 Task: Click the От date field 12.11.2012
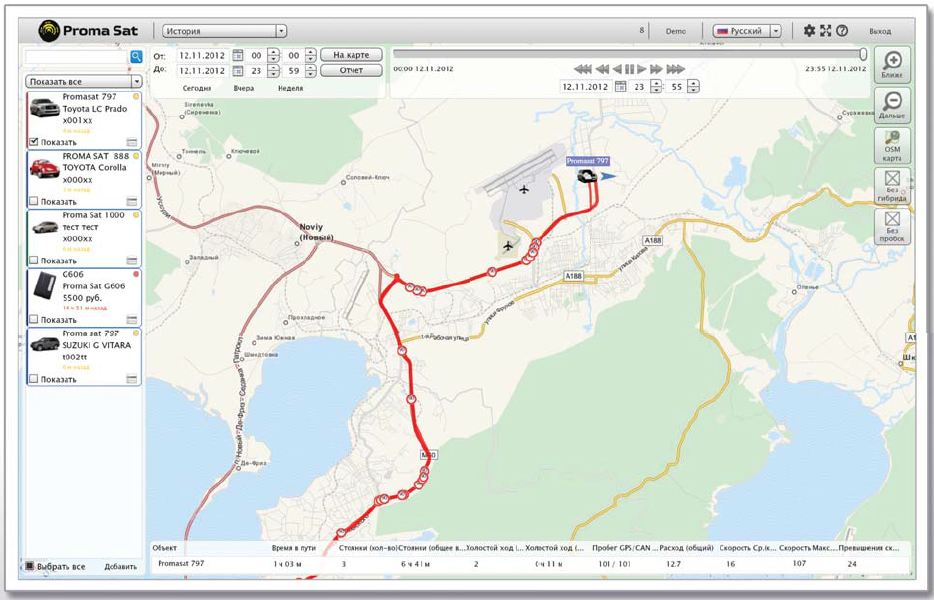(x=202, y=55)
